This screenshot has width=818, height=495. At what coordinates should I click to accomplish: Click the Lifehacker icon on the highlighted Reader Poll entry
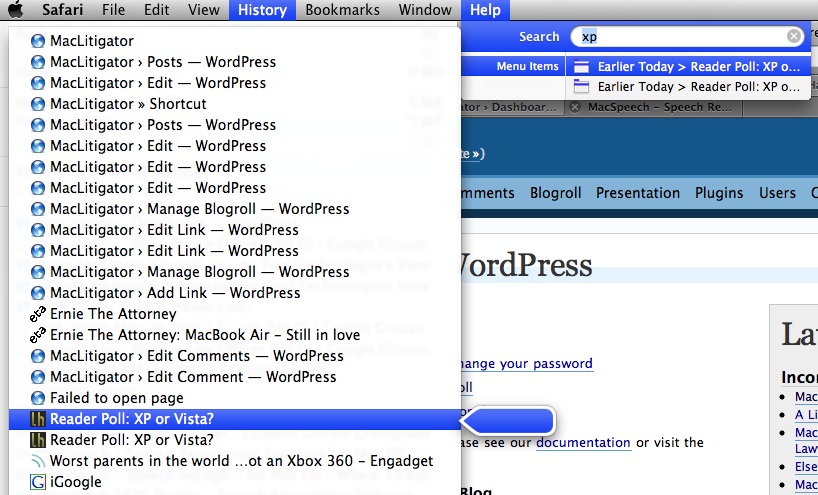click(38, 419)
